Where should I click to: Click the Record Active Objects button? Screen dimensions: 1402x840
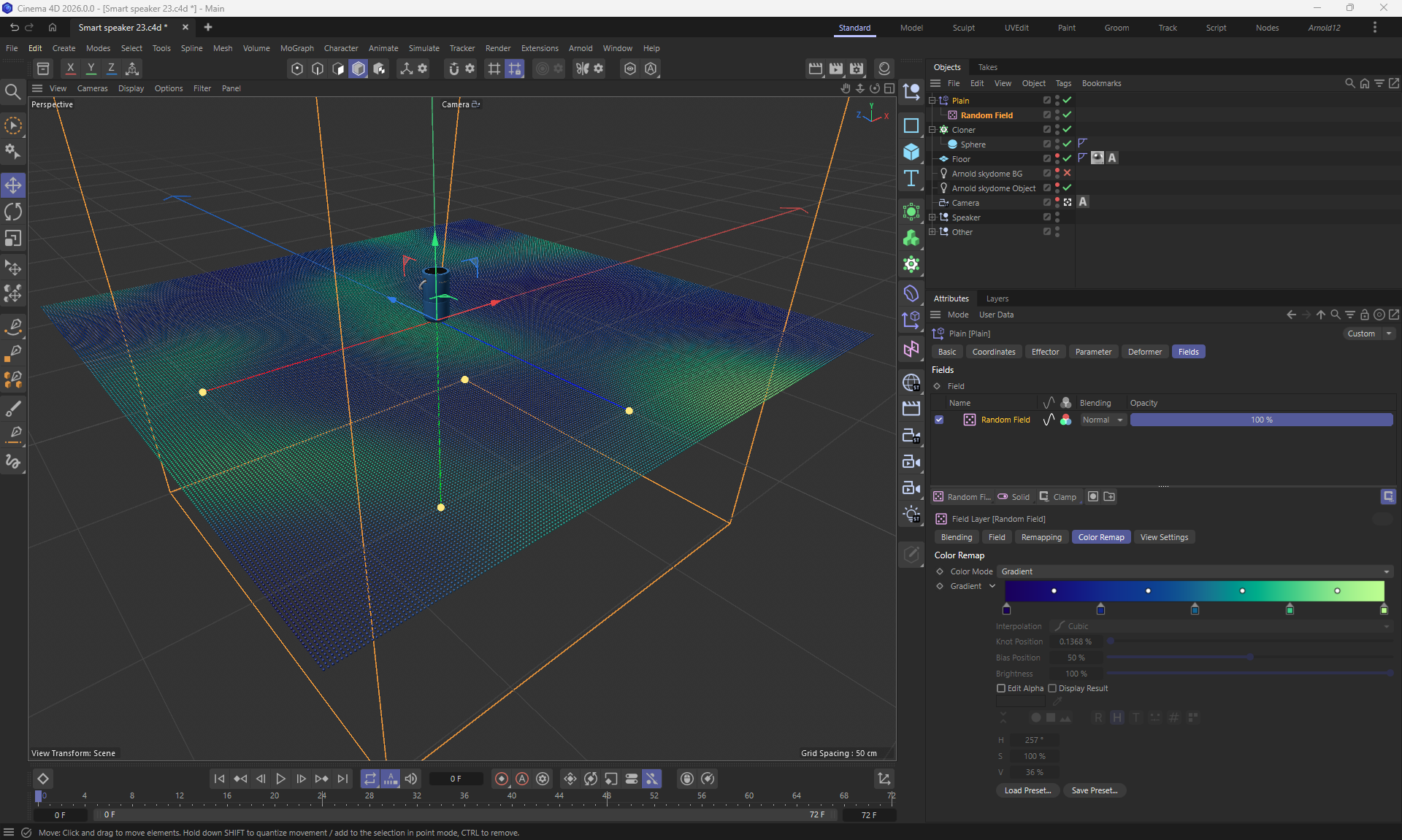pyautogui.click(x=501, y=779)
